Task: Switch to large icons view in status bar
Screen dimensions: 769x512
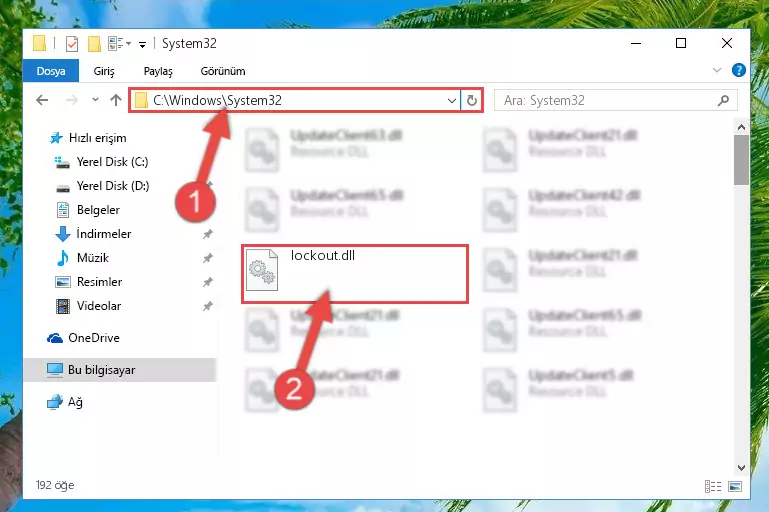Action: click(735, 486)
